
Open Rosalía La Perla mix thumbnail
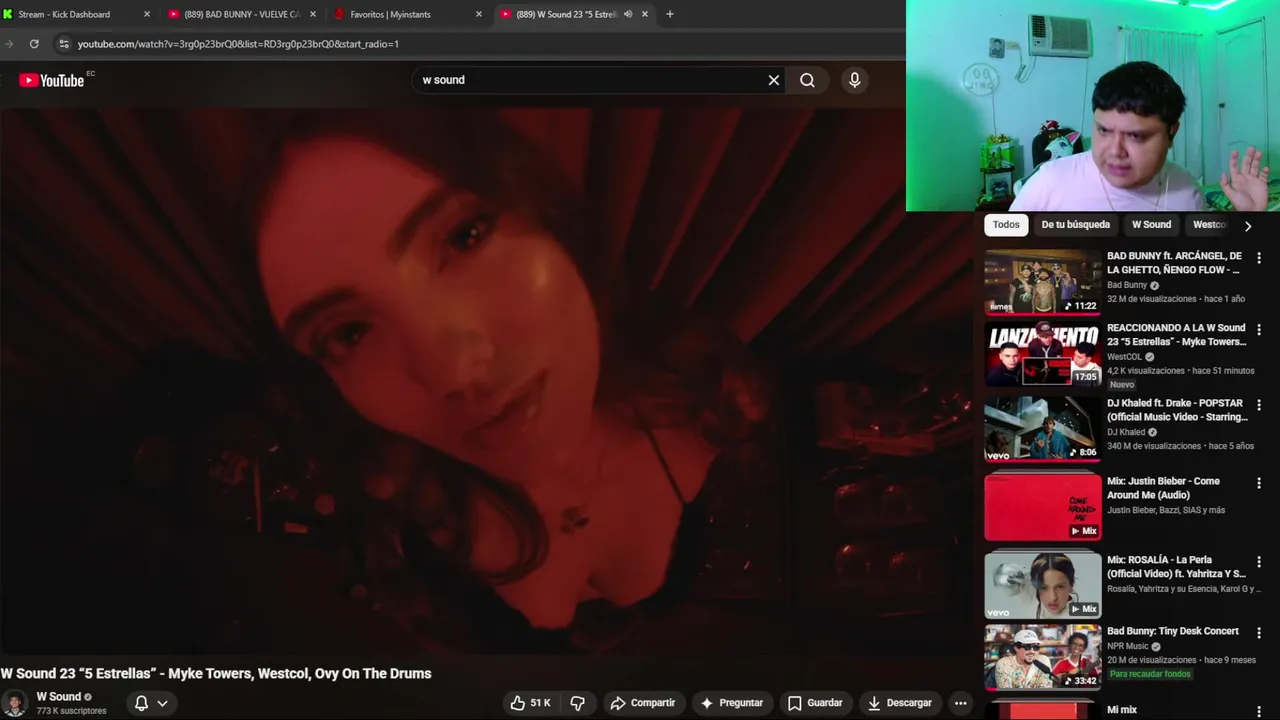1042,586
